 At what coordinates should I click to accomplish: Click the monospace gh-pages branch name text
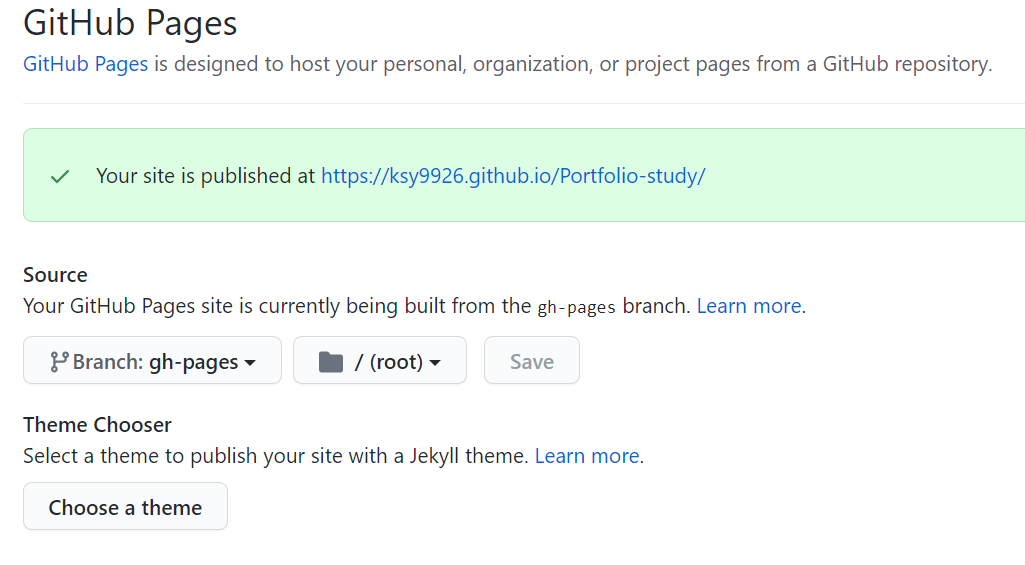coord(577,307)
